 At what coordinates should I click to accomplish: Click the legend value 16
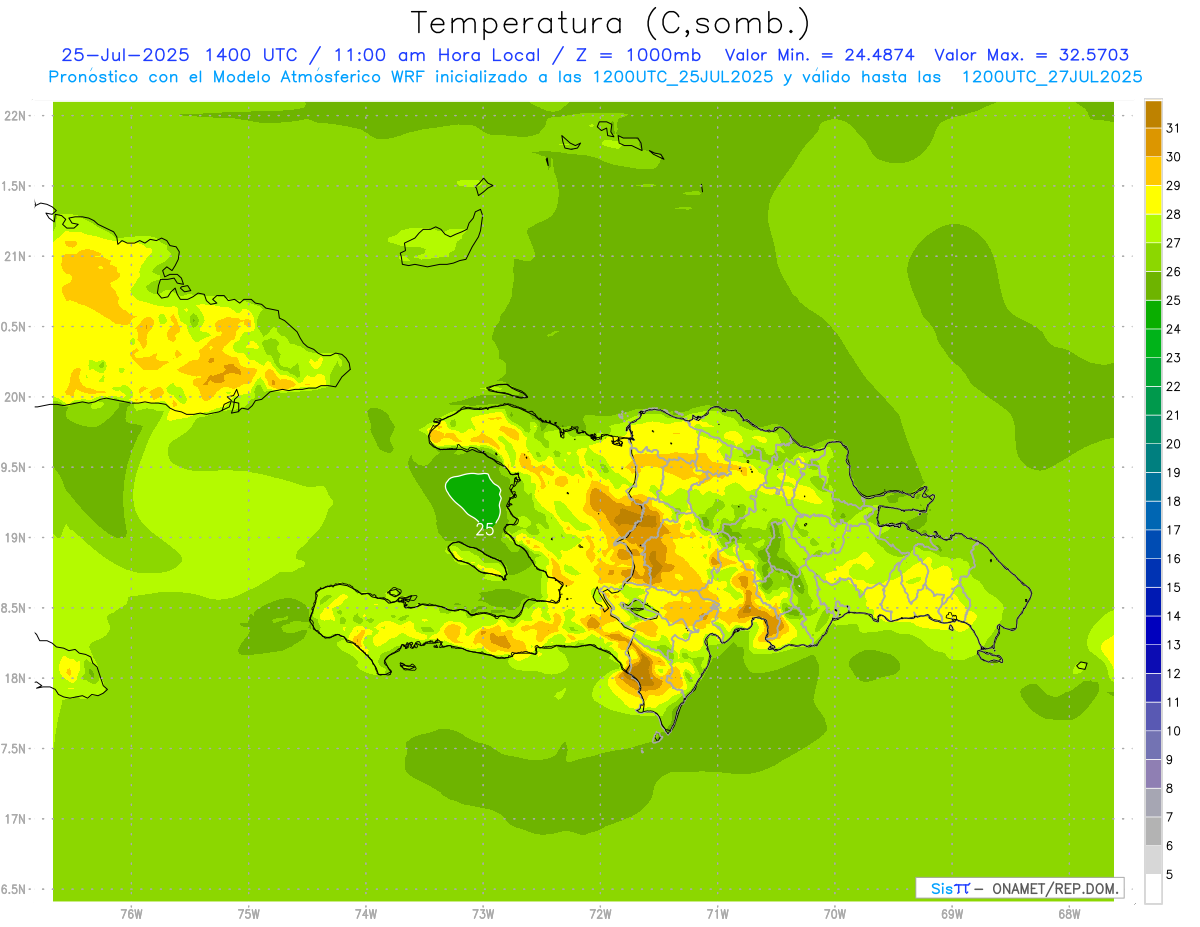[x=1174, y=558]
